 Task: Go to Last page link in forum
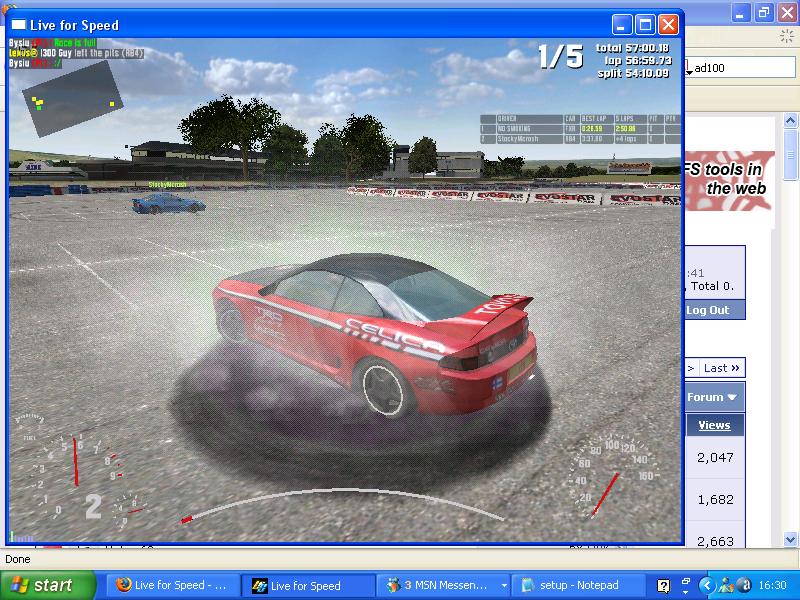[721, 368]
